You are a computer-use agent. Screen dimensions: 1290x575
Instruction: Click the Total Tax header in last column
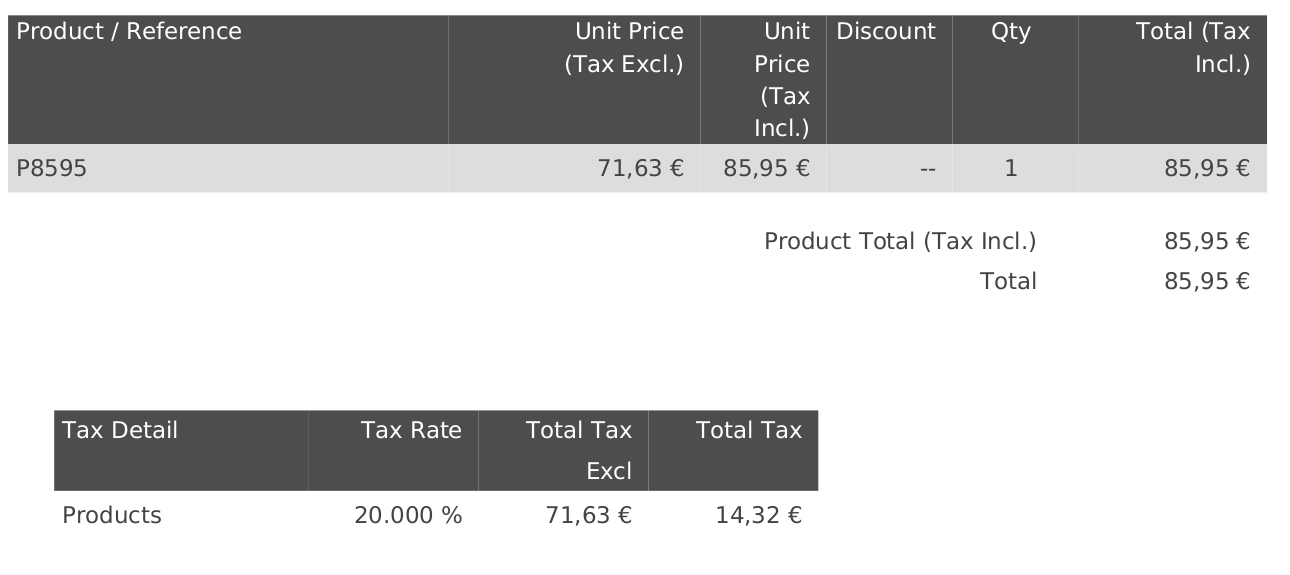[748, 431]
